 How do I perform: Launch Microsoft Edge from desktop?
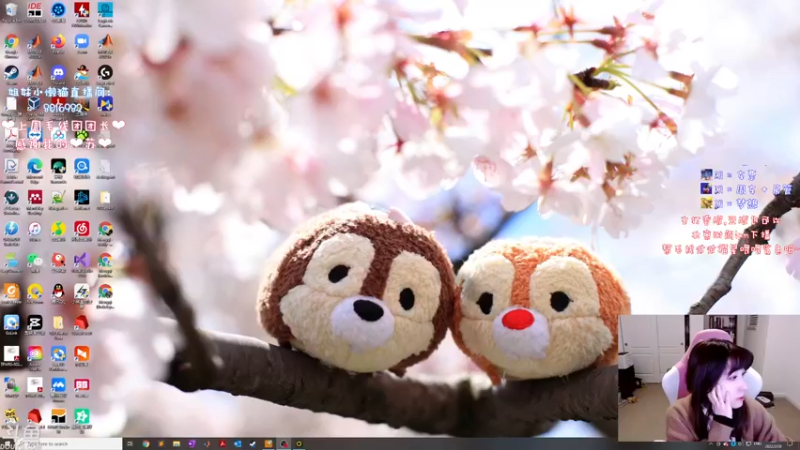[35, 166]
